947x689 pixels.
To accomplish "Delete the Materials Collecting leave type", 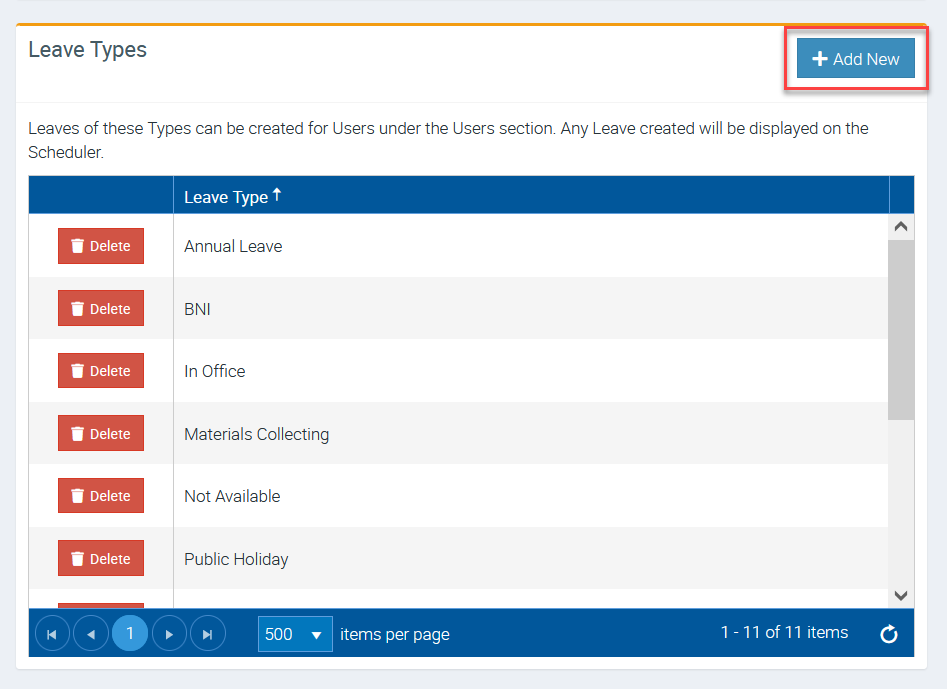I will [101, 433].
